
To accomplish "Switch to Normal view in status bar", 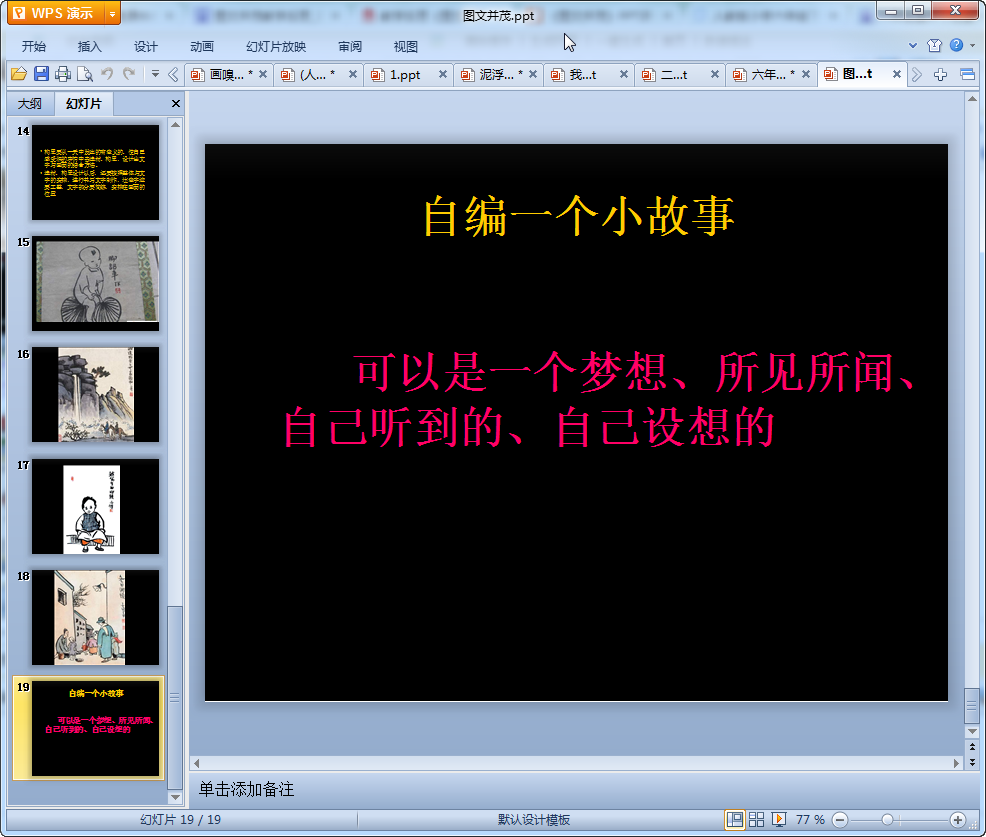I will (734, 819).
